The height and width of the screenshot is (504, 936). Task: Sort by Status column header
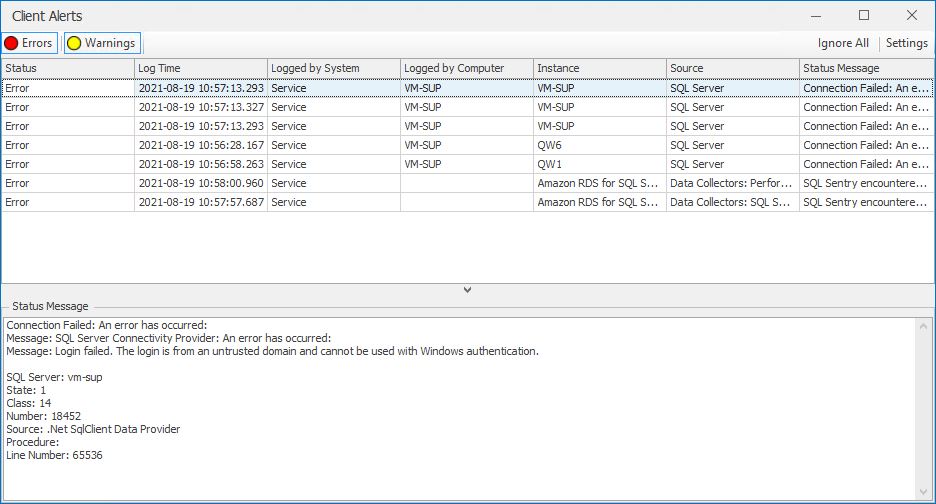pos(68,68)
